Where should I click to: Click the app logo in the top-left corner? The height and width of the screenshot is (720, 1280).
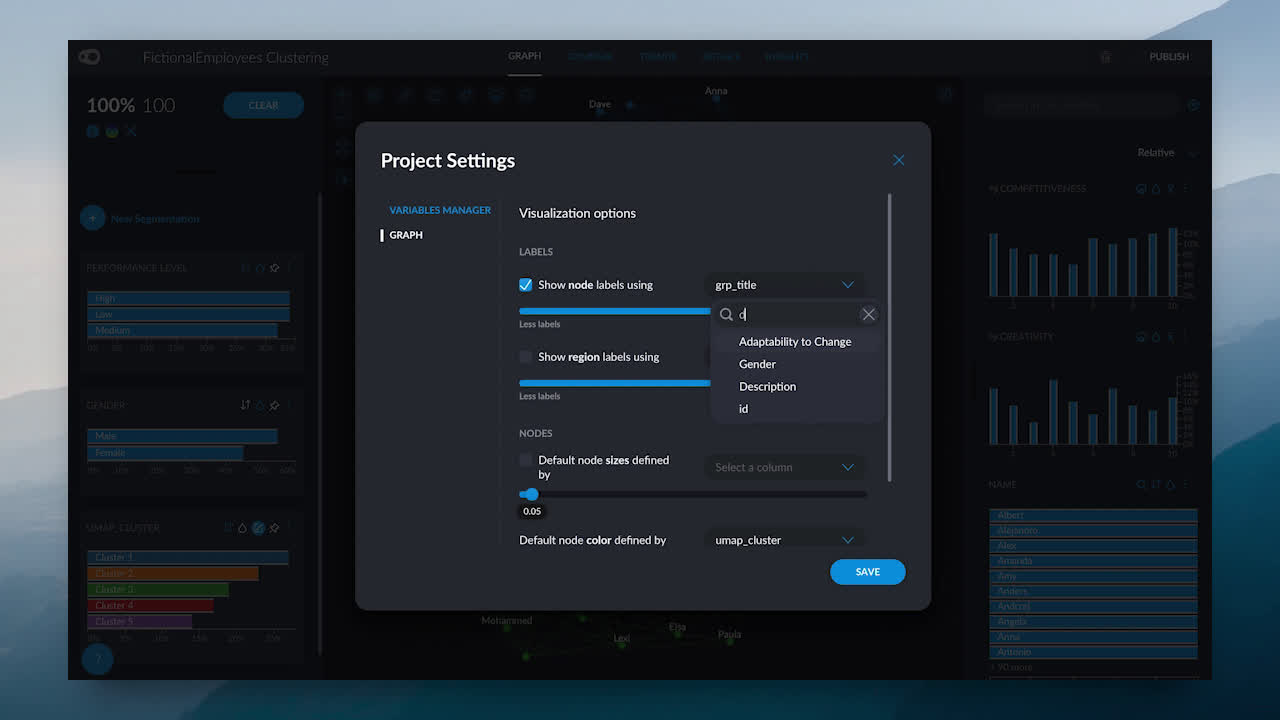89,57
